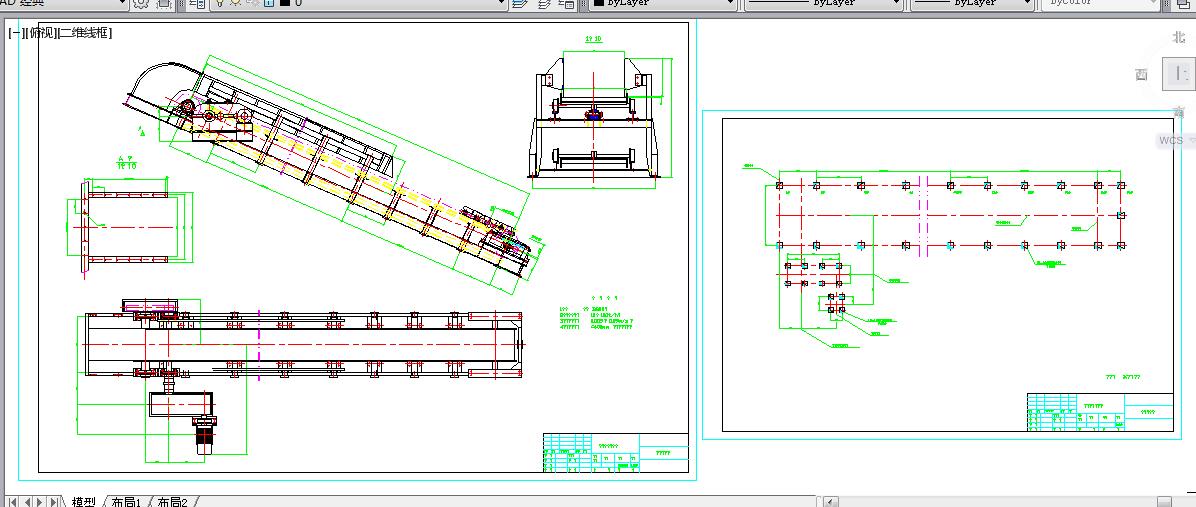Open the Layer States Manager icon

[566, 3]
